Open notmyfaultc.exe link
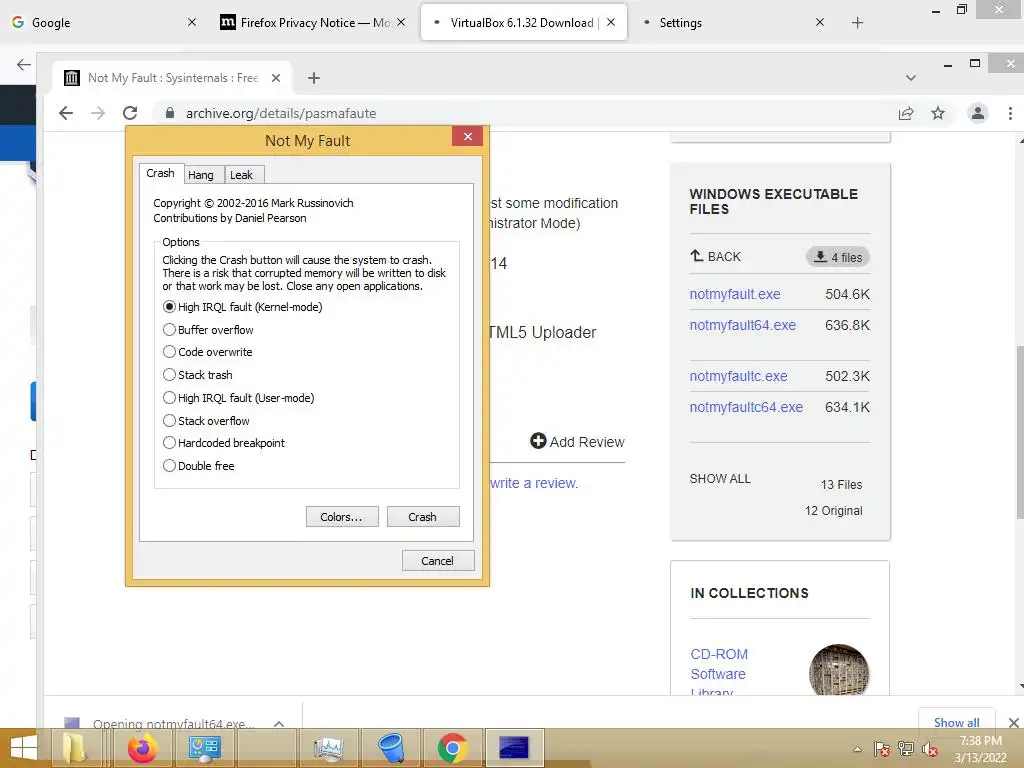Screen dimensions: 1024x768 pyautogui.click(x=738, y=376)
